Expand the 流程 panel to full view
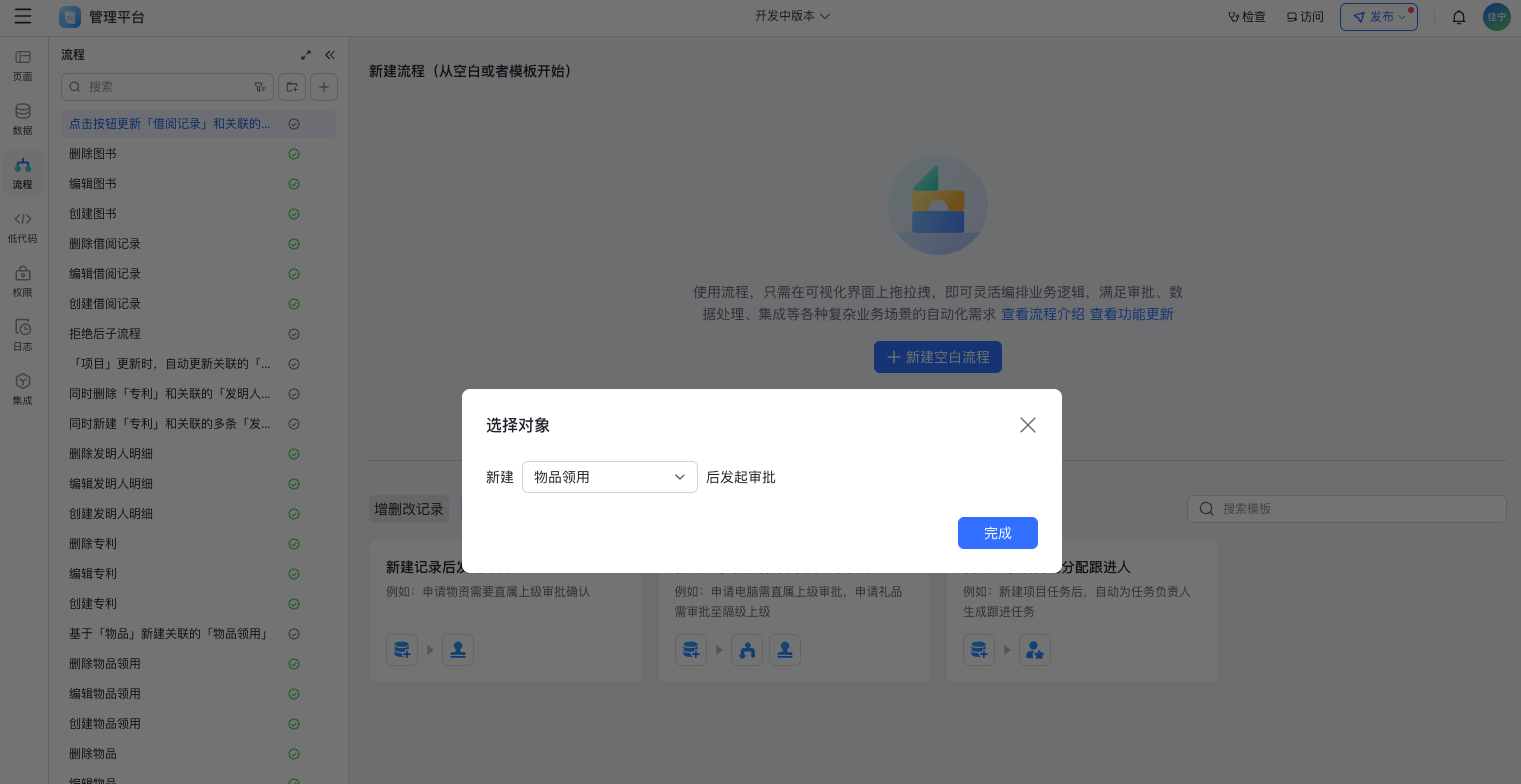 point(306,55)
